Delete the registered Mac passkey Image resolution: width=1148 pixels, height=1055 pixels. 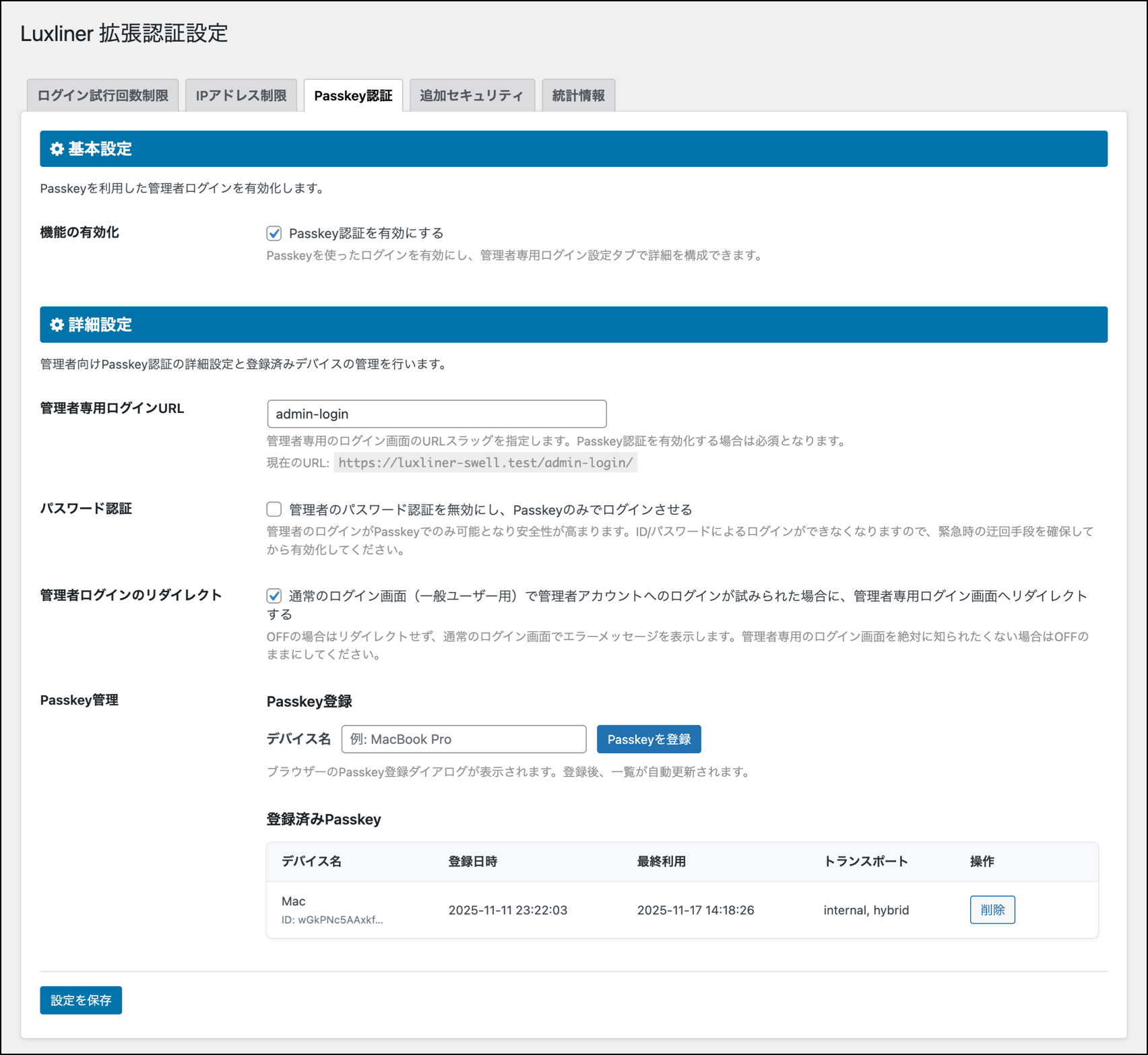[x=992, y=909]
